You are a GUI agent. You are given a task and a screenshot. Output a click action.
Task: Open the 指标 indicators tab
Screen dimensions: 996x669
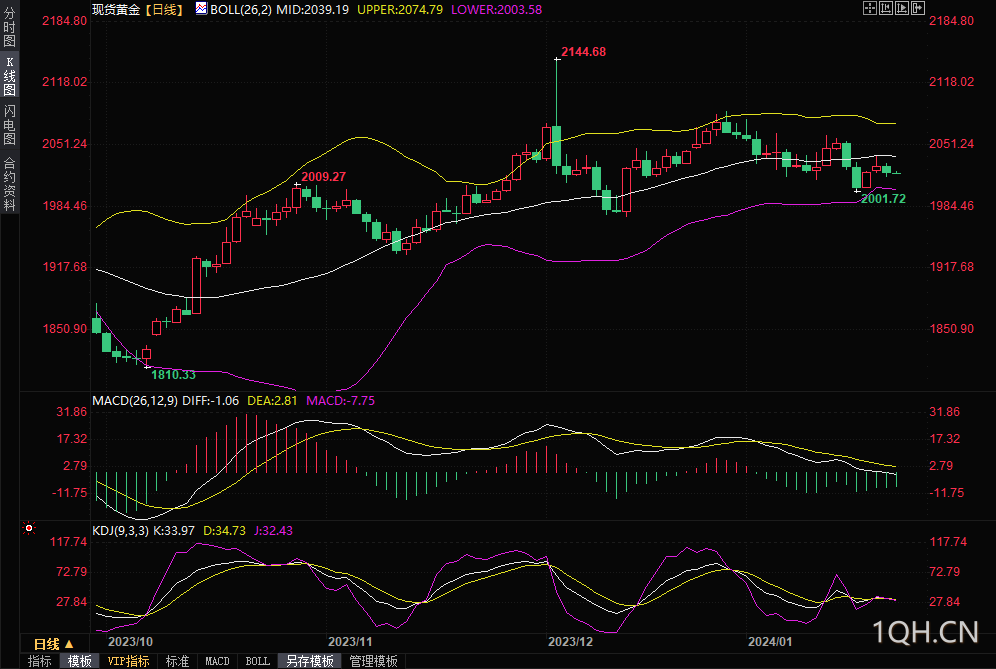point(39,661)
